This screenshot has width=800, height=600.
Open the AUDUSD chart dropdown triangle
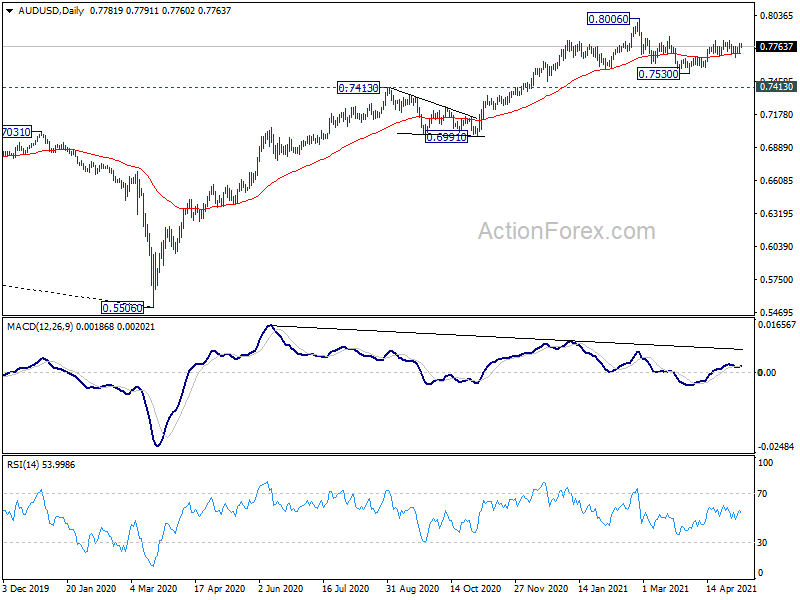point(10,11)
